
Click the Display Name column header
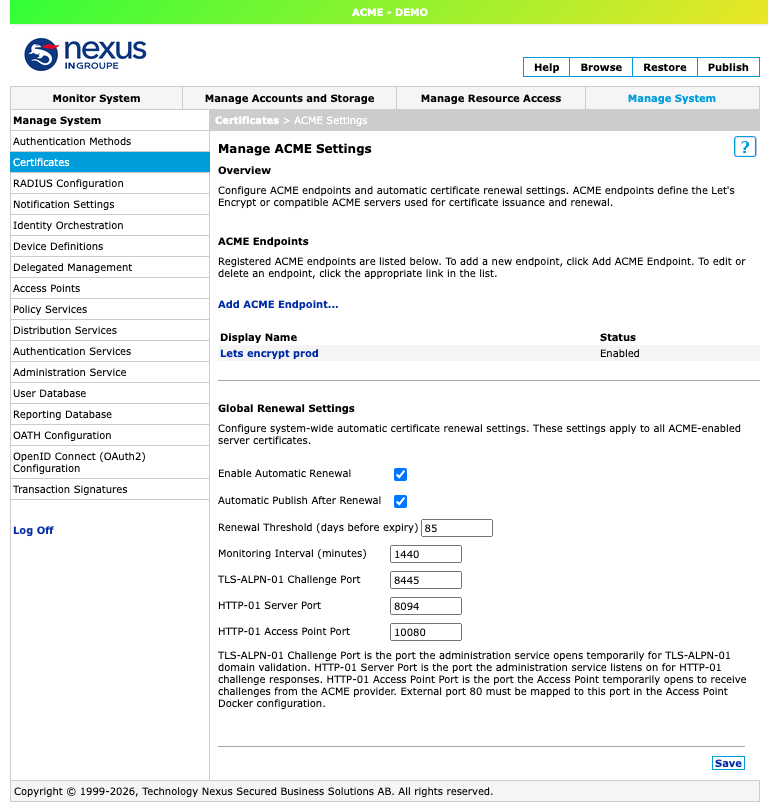[258, 337]
